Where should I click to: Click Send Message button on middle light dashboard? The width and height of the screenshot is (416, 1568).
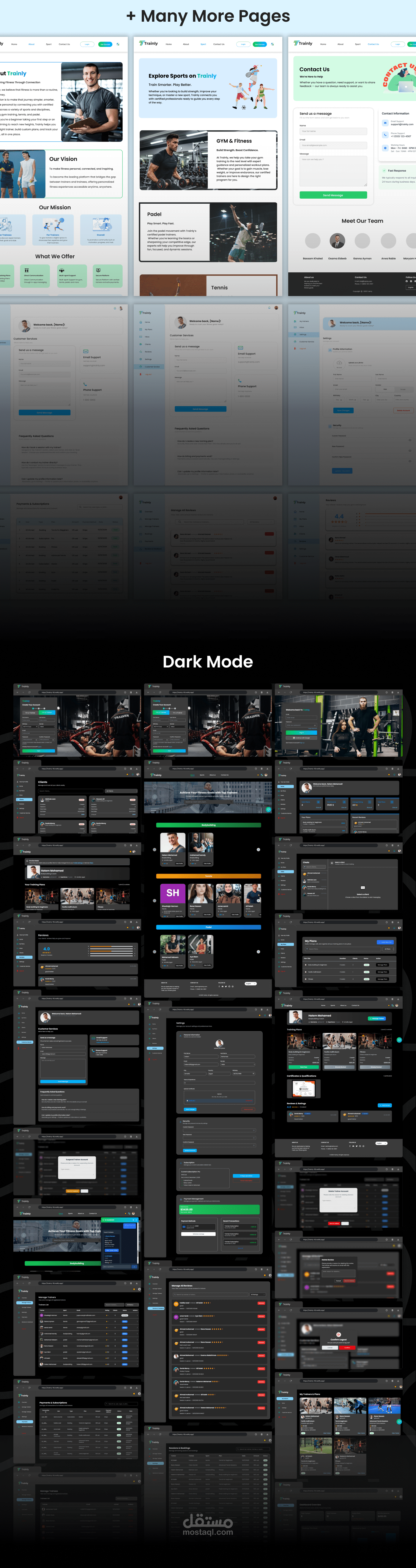200,409
